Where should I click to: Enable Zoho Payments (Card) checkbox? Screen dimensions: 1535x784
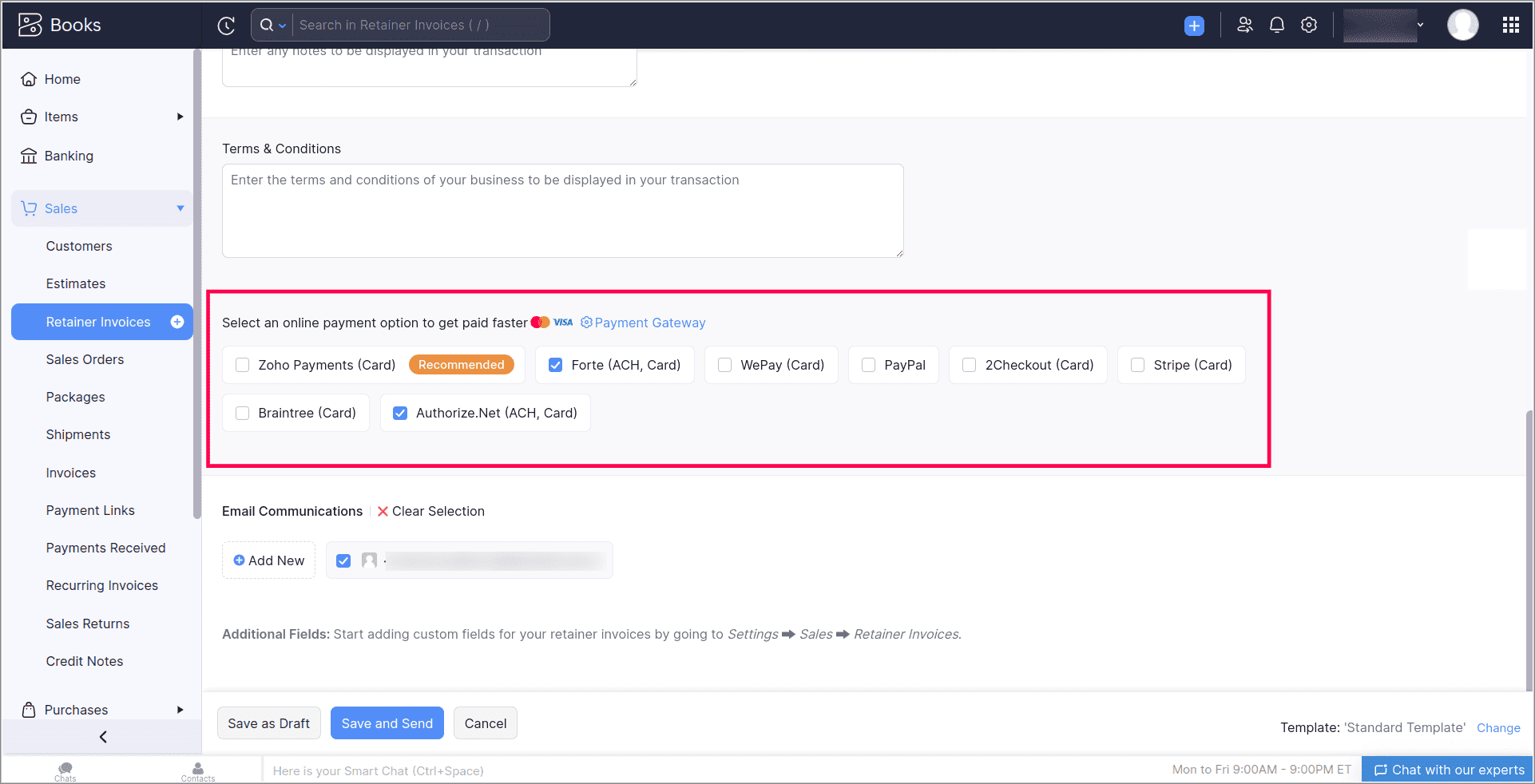click(x=242, y=365)
